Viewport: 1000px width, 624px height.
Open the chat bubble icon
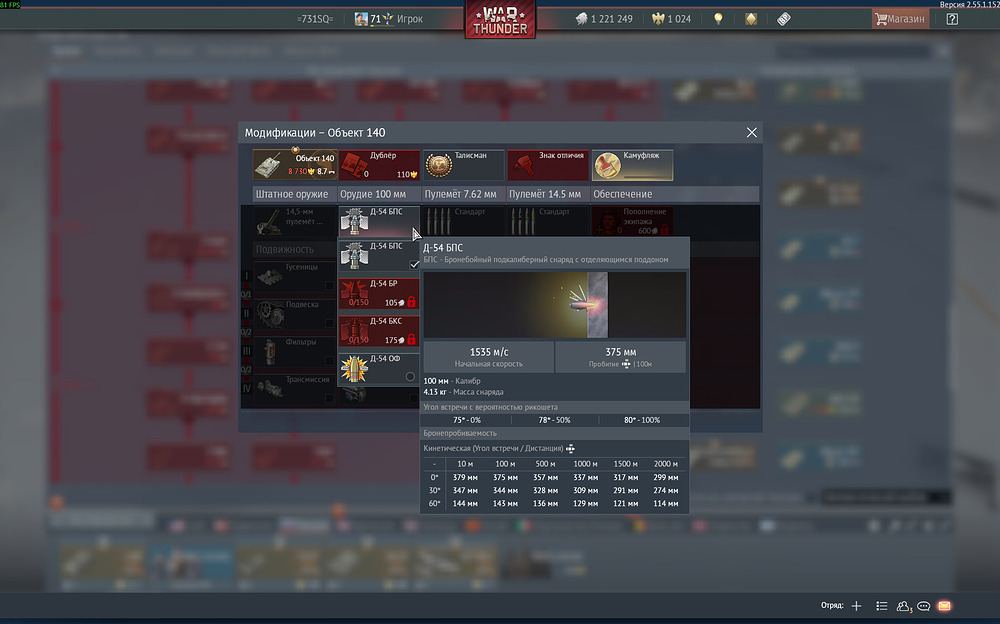[923, 606]
